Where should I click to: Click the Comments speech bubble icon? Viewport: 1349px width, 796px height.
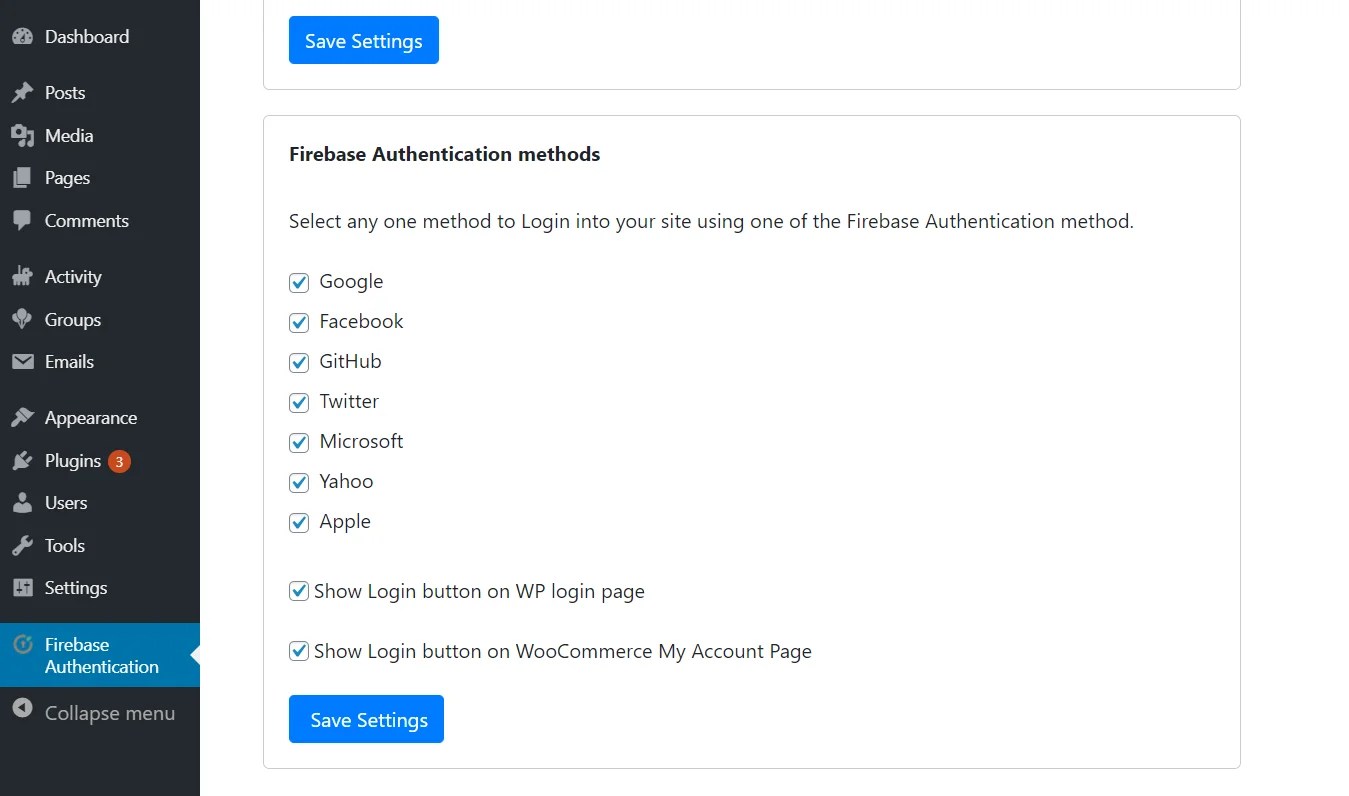point(22,221)
